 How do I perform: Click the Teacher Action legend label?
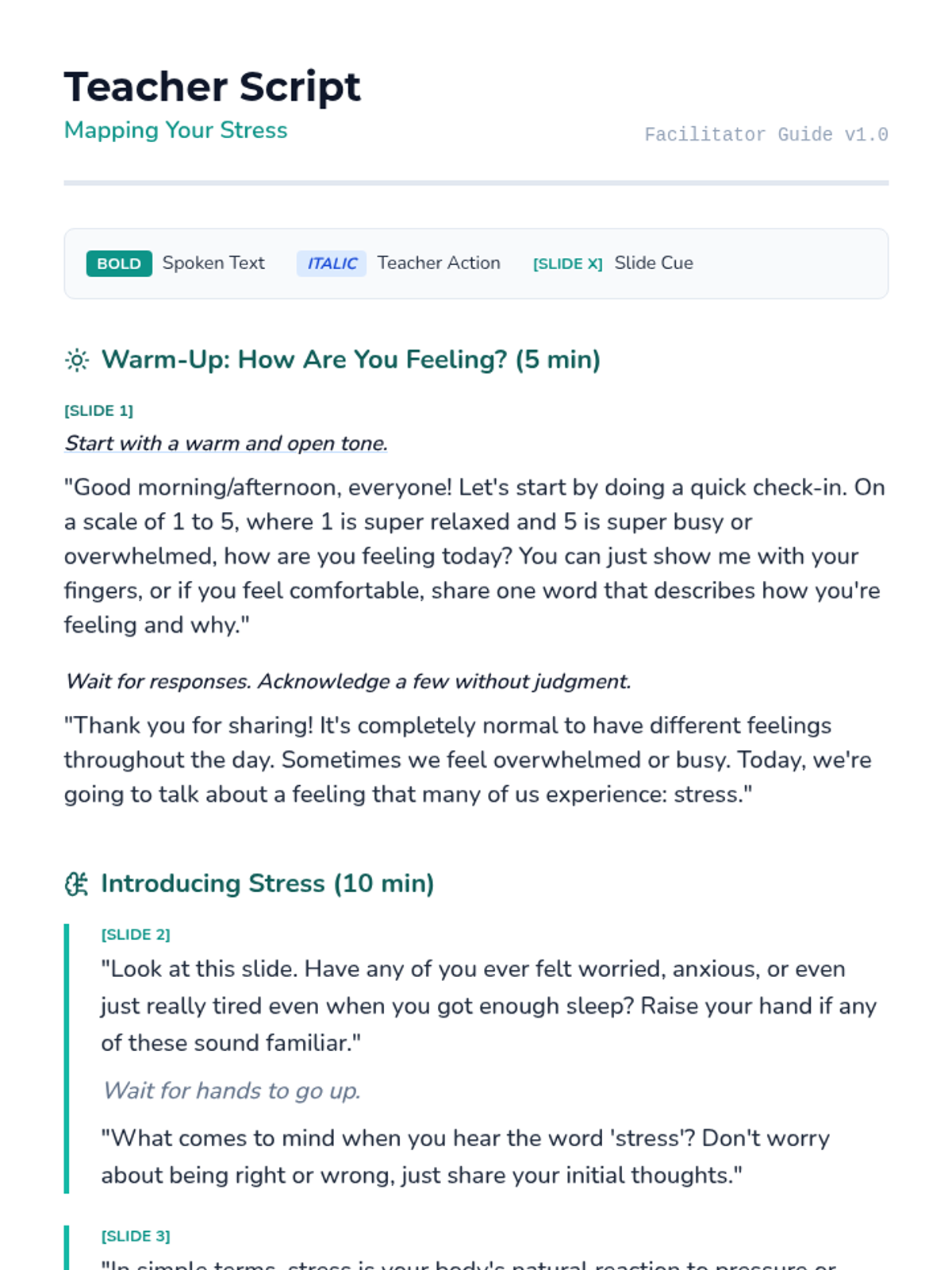coord(439,263)
